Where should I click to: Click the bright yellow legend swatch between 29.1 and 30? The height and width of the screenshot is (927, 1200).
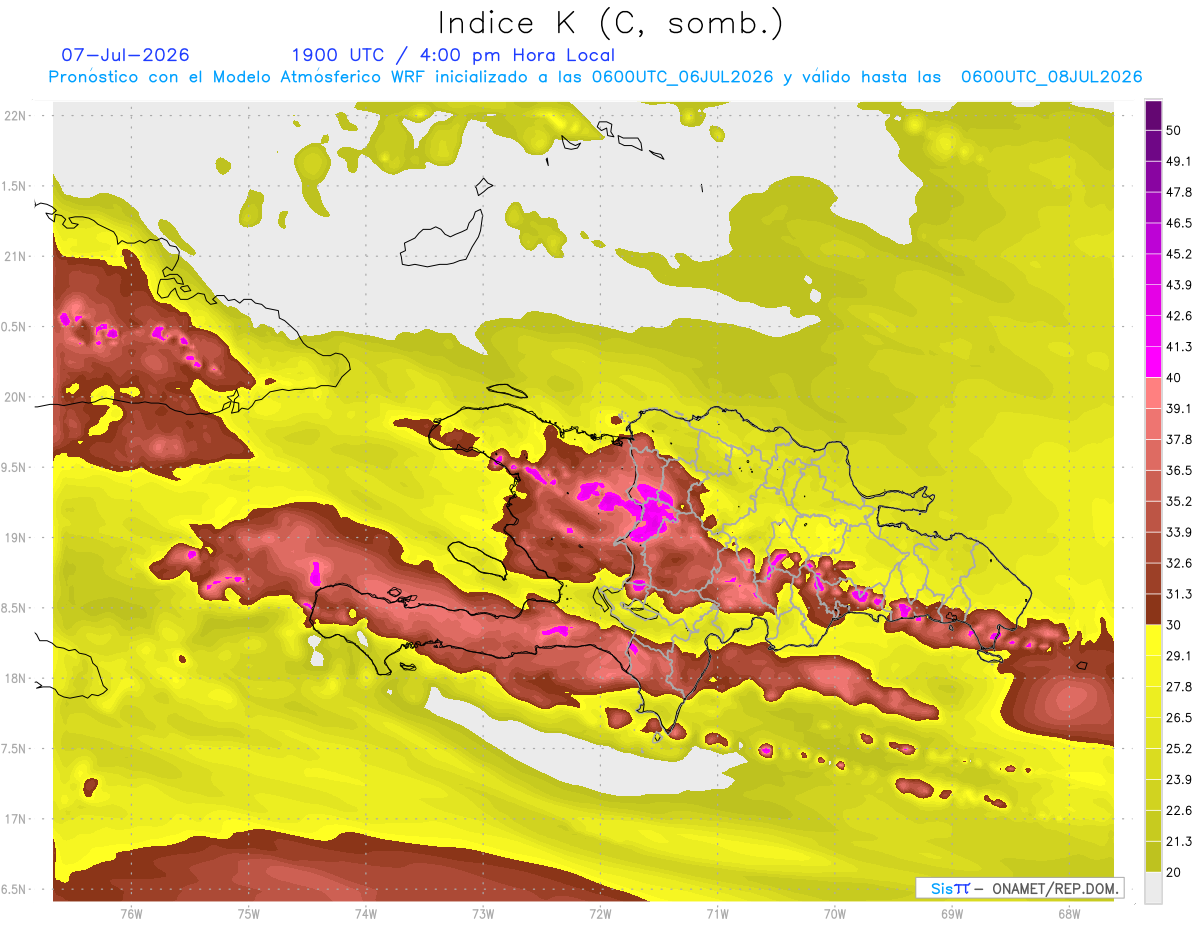click(1153, 639)
